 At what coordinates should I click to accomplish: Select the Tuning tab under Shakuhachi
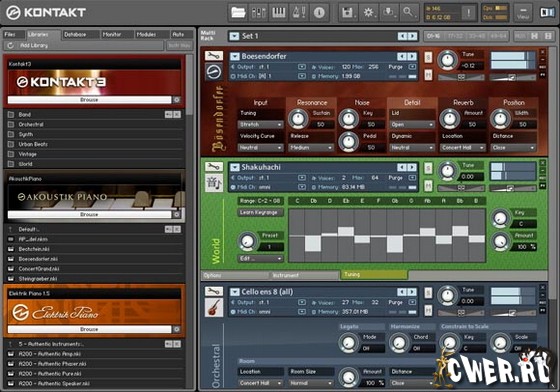(374, 275)
